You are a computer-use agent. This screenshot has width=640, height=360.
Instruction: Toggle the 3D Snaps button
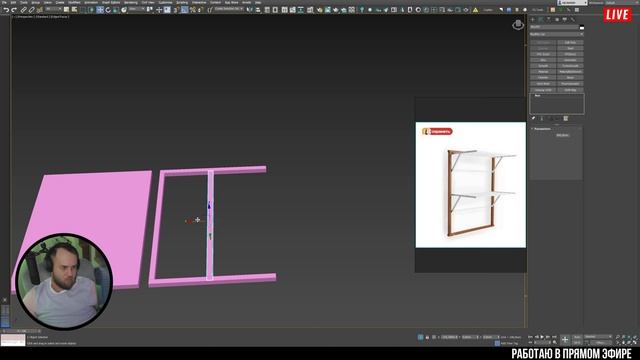pos(176,9)
